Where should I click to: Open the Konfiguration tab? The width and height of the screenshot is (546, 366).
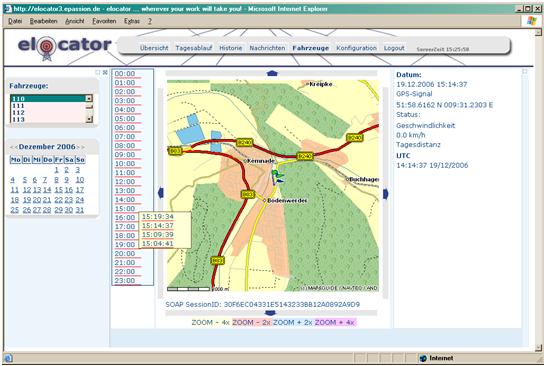click(x=356, y=48)
